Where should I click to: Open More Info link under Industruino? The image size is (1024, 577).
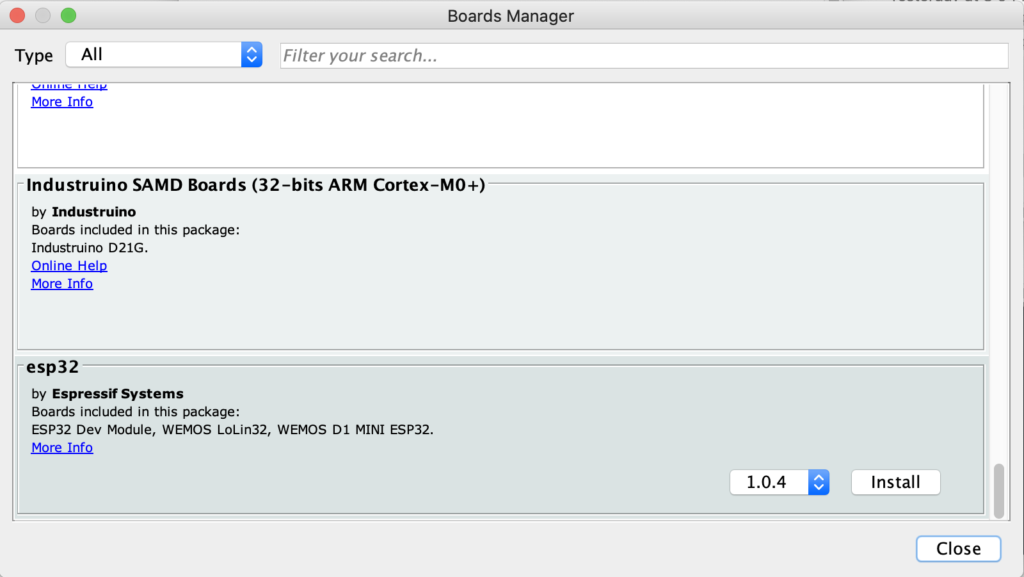[x=62, y=284]
